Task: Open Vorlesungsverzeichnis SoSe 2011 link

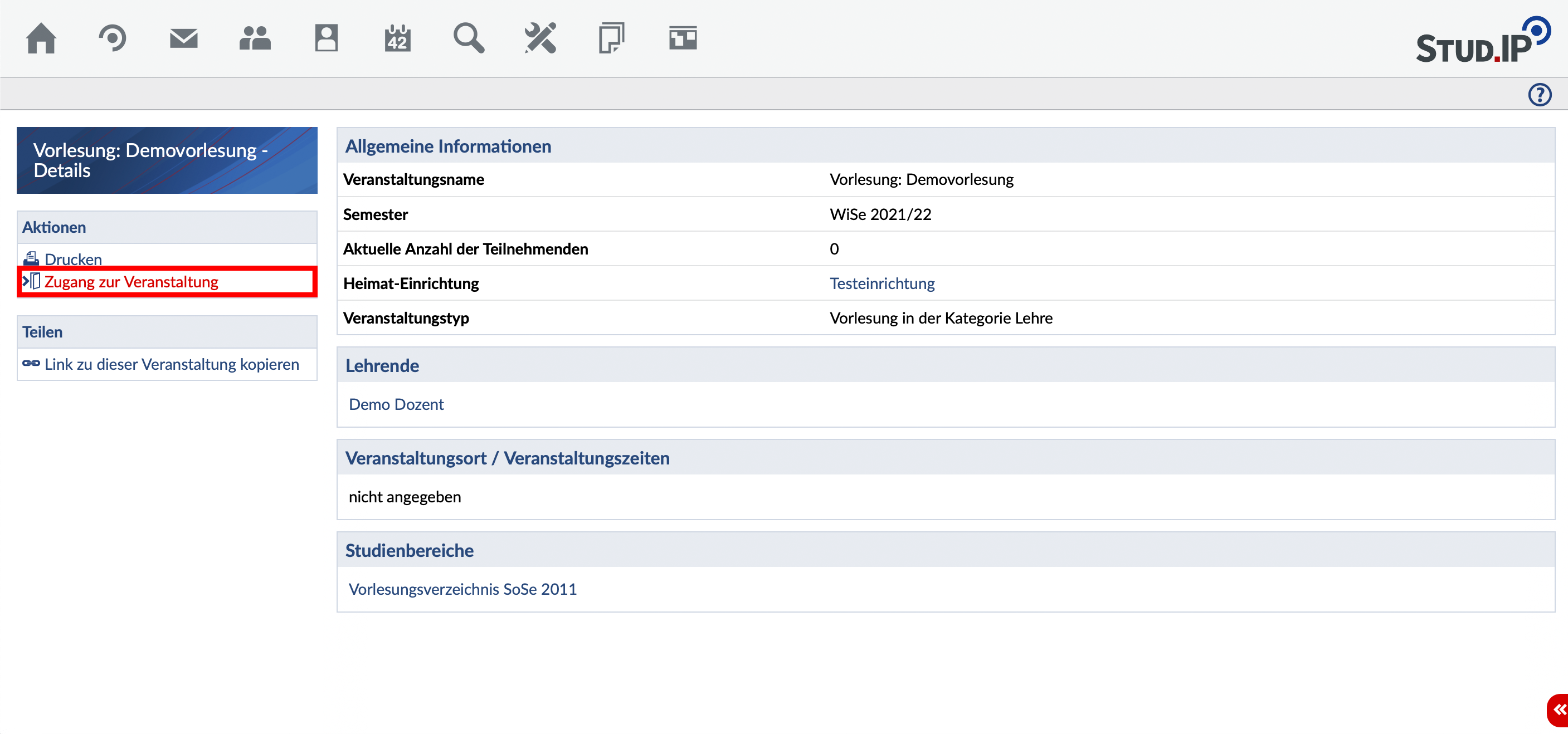Action: tap(462, 589)
